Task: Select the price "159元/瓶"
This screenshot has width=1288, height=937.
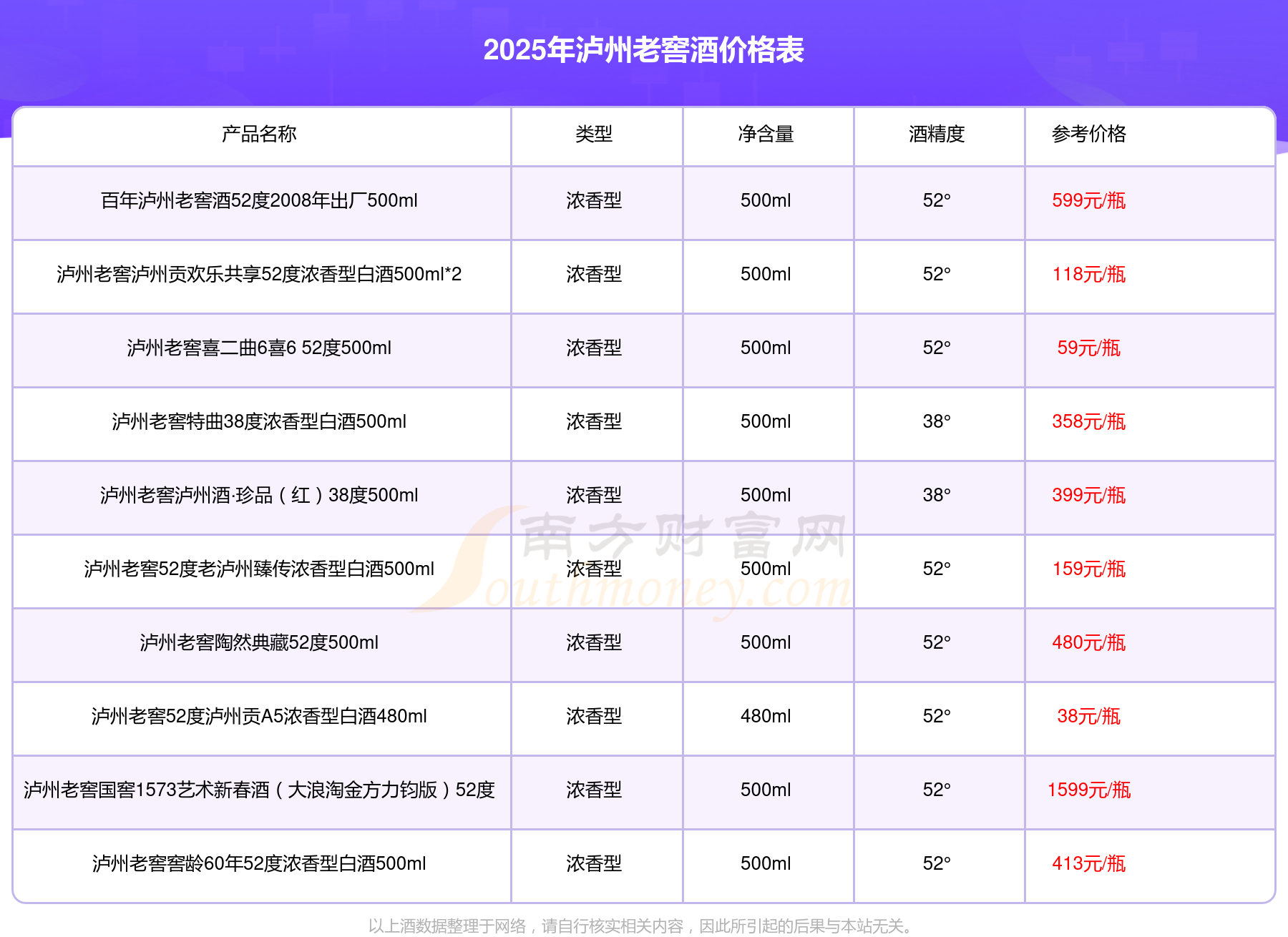Action: tap(1089, 569)
